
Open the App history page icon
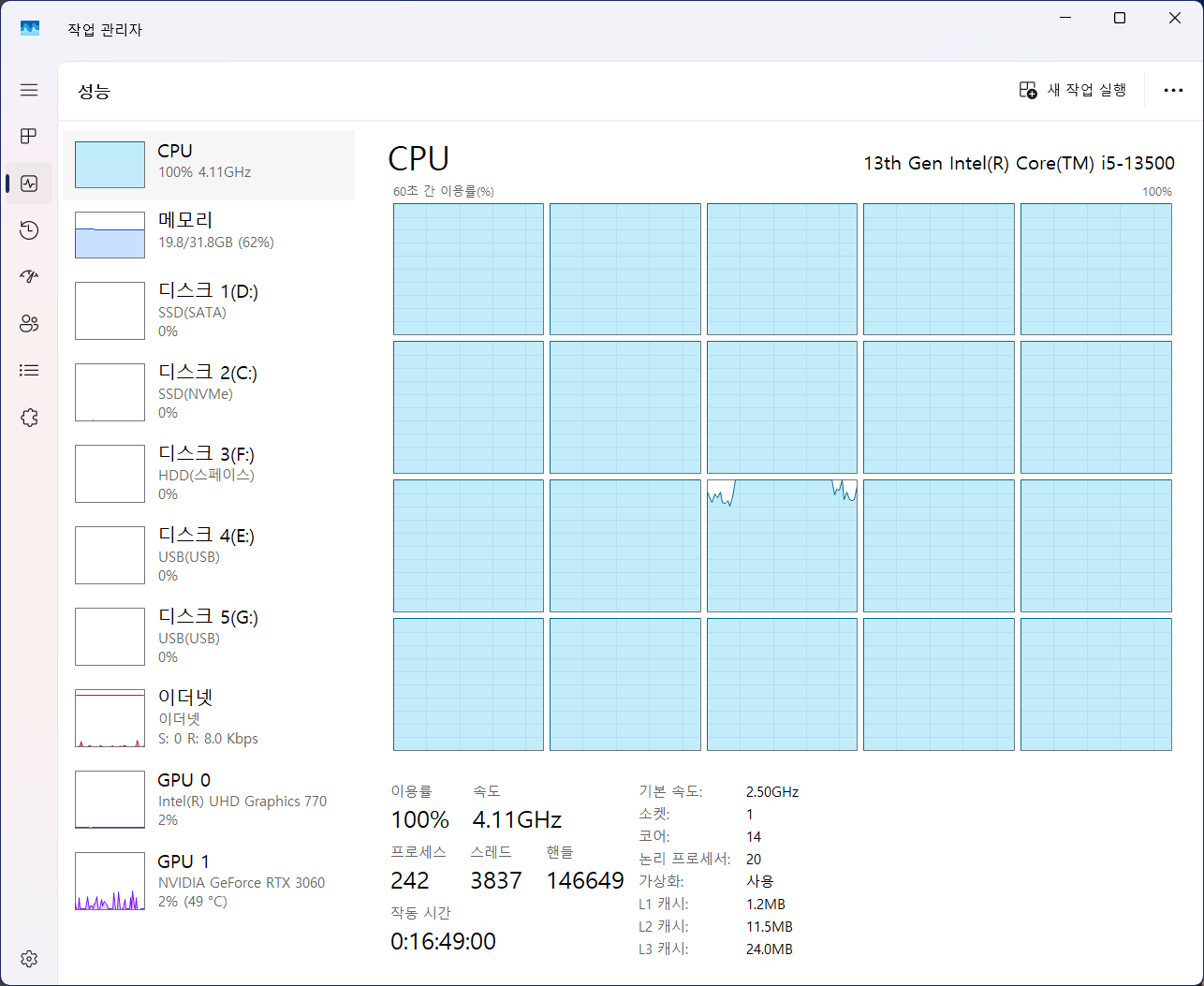point(29,230)
